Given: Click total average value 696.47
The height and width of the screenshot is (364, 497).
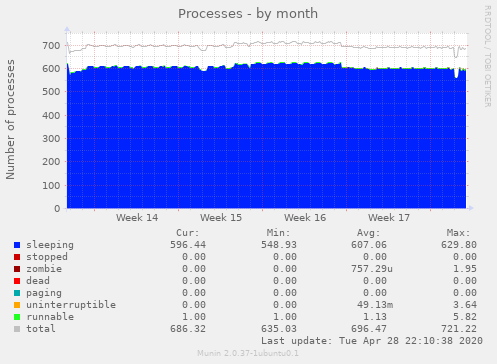Looking at the screenshot, I should click(x=369, y=329).
